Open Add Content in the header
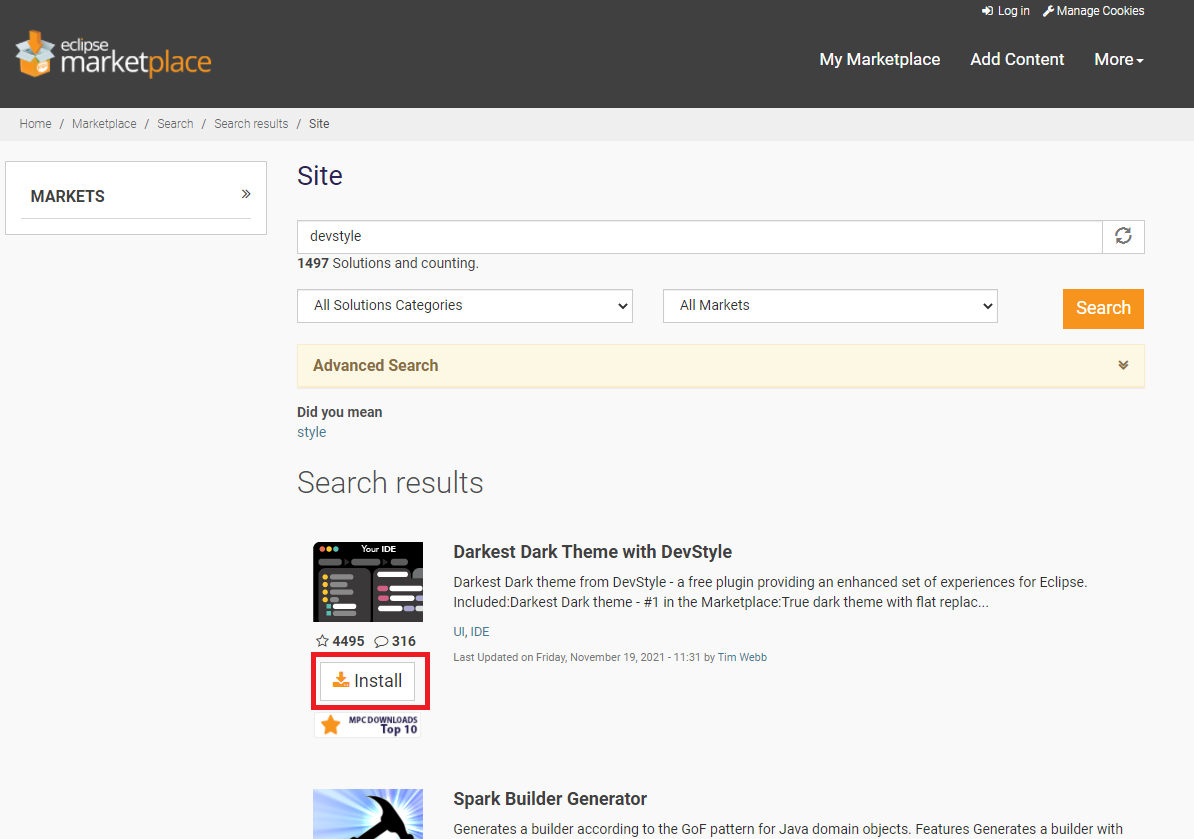Screen dimensions: 1194x839 (1017, 59)
